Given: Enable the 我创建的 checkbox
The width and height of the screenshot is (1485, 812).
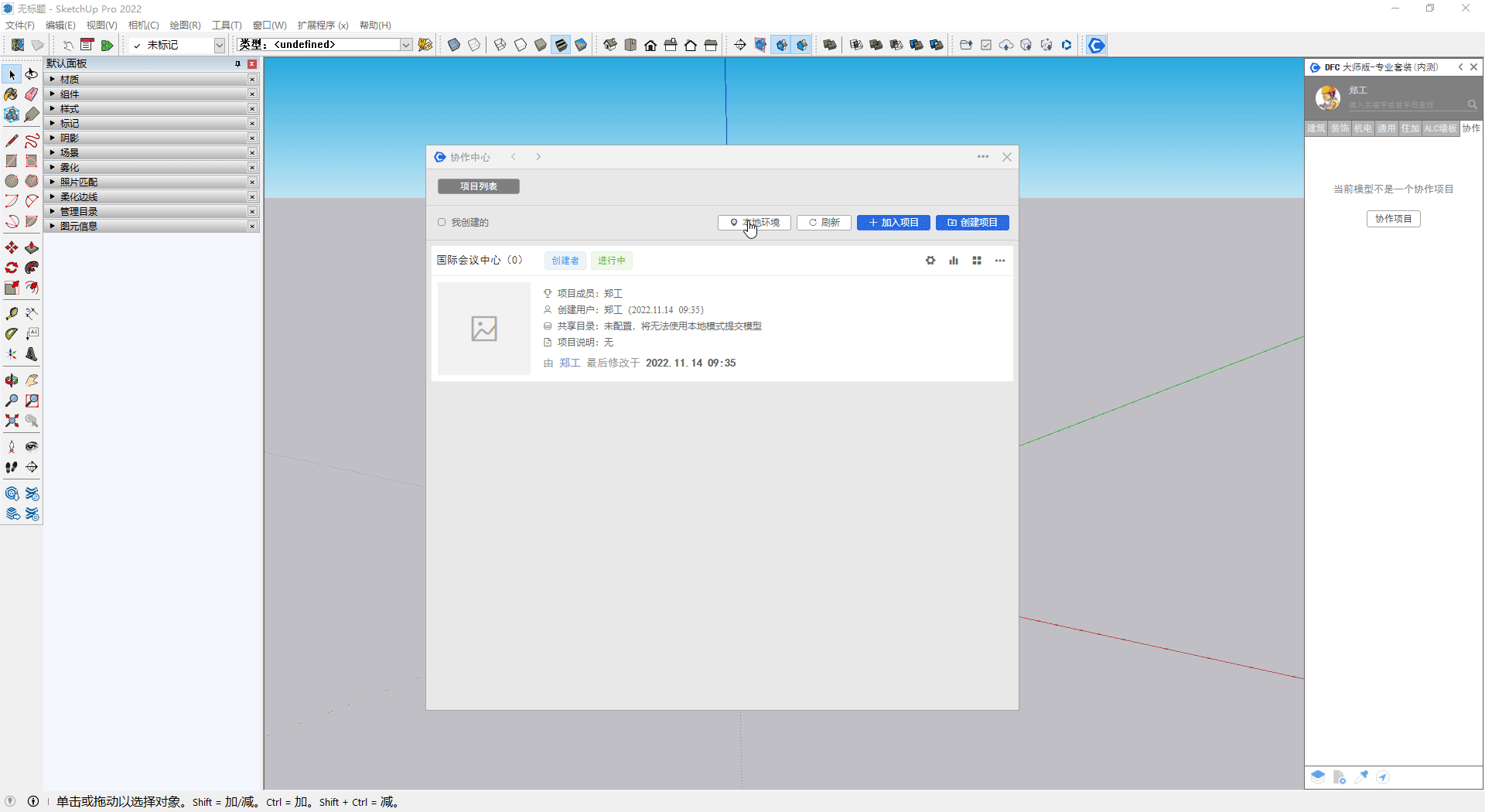Looking at the screenshot, I should (442, 223).
